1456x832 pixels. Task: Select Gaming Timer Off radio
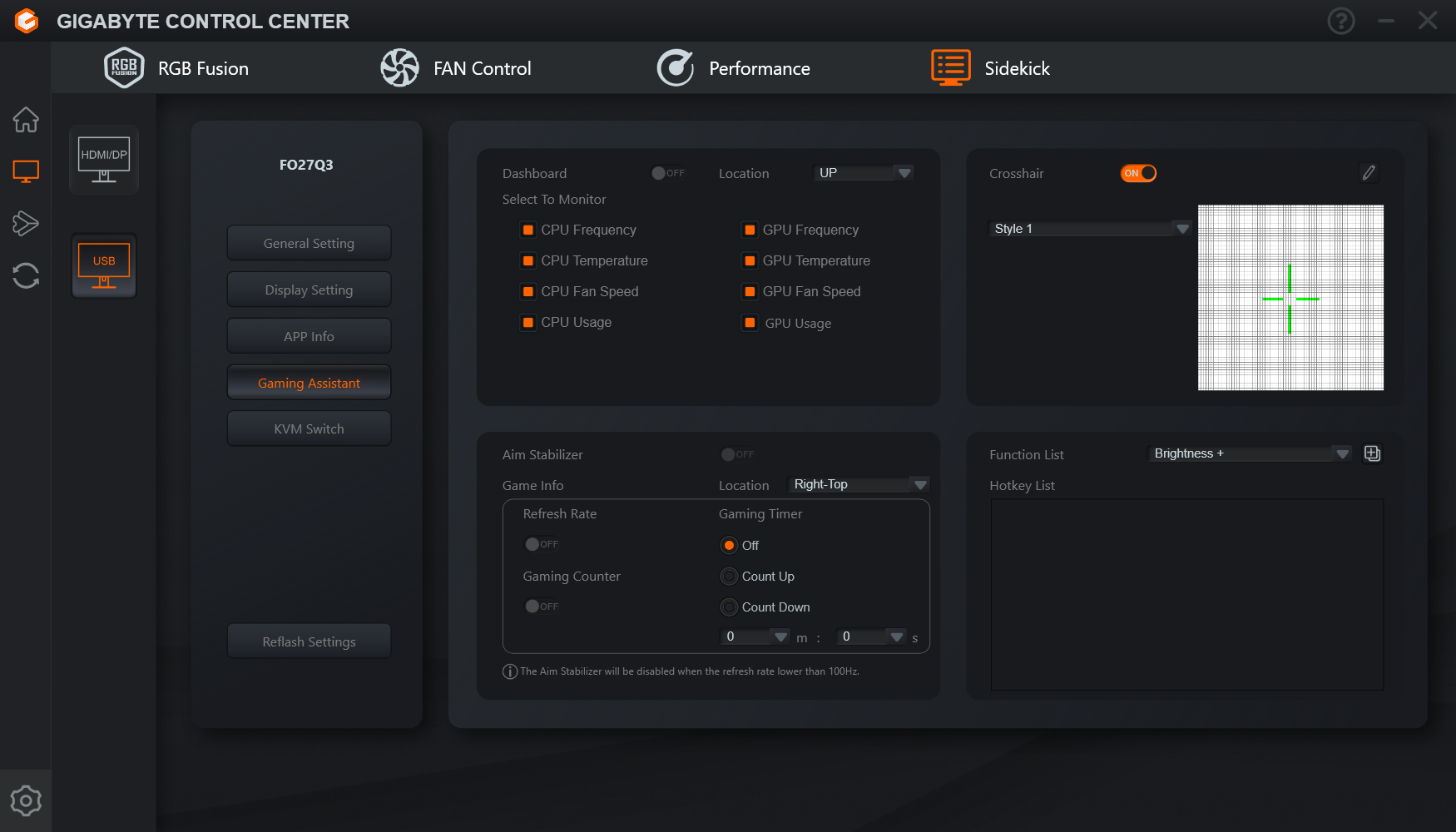click(729, 545)
